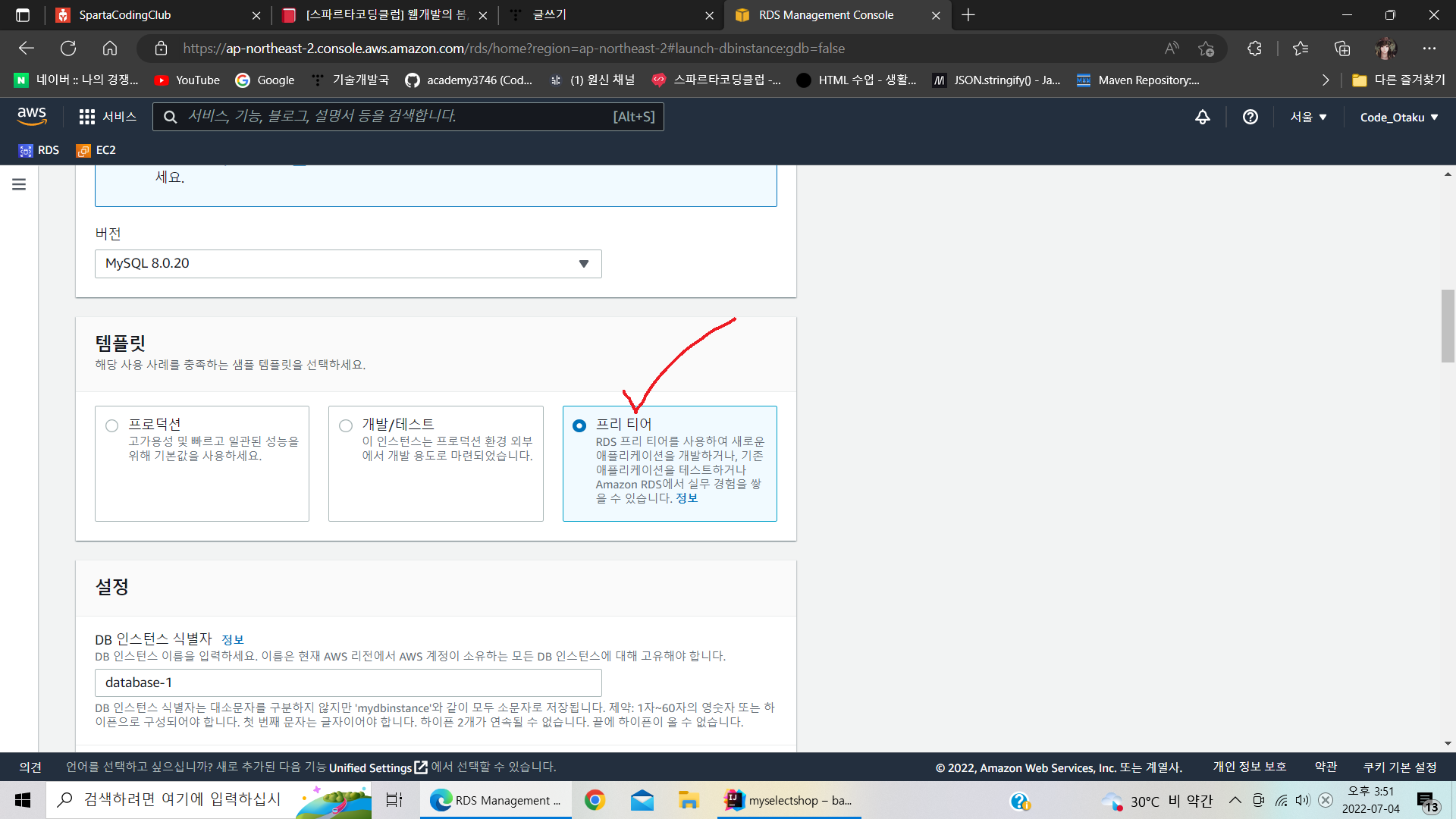Open 쿠키 기본 설정 in footer
1456x819 pixels.
coord(1400,767)
